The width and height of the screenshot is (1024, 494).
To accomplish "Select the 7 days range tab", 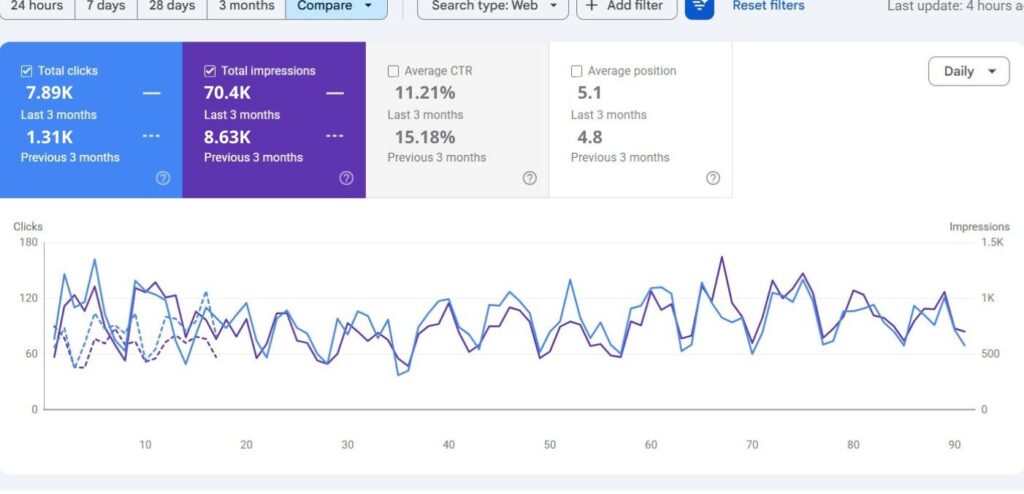I will coord(106,7).
